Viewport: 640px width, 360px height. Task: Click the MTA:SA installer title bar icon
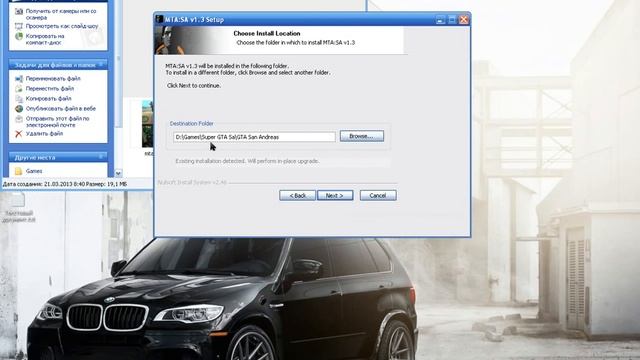point(159,19)
